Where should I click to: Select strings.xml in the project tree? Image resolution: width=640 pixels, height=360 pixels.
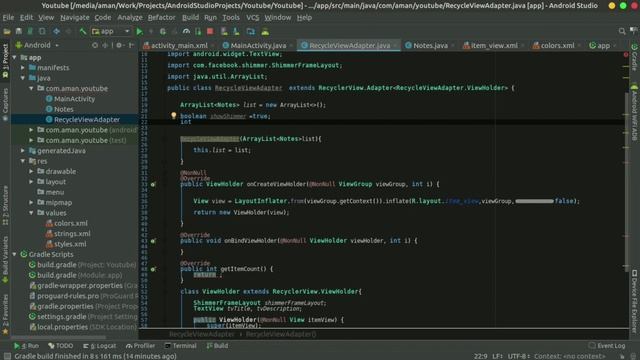click(x=68, y=234)
